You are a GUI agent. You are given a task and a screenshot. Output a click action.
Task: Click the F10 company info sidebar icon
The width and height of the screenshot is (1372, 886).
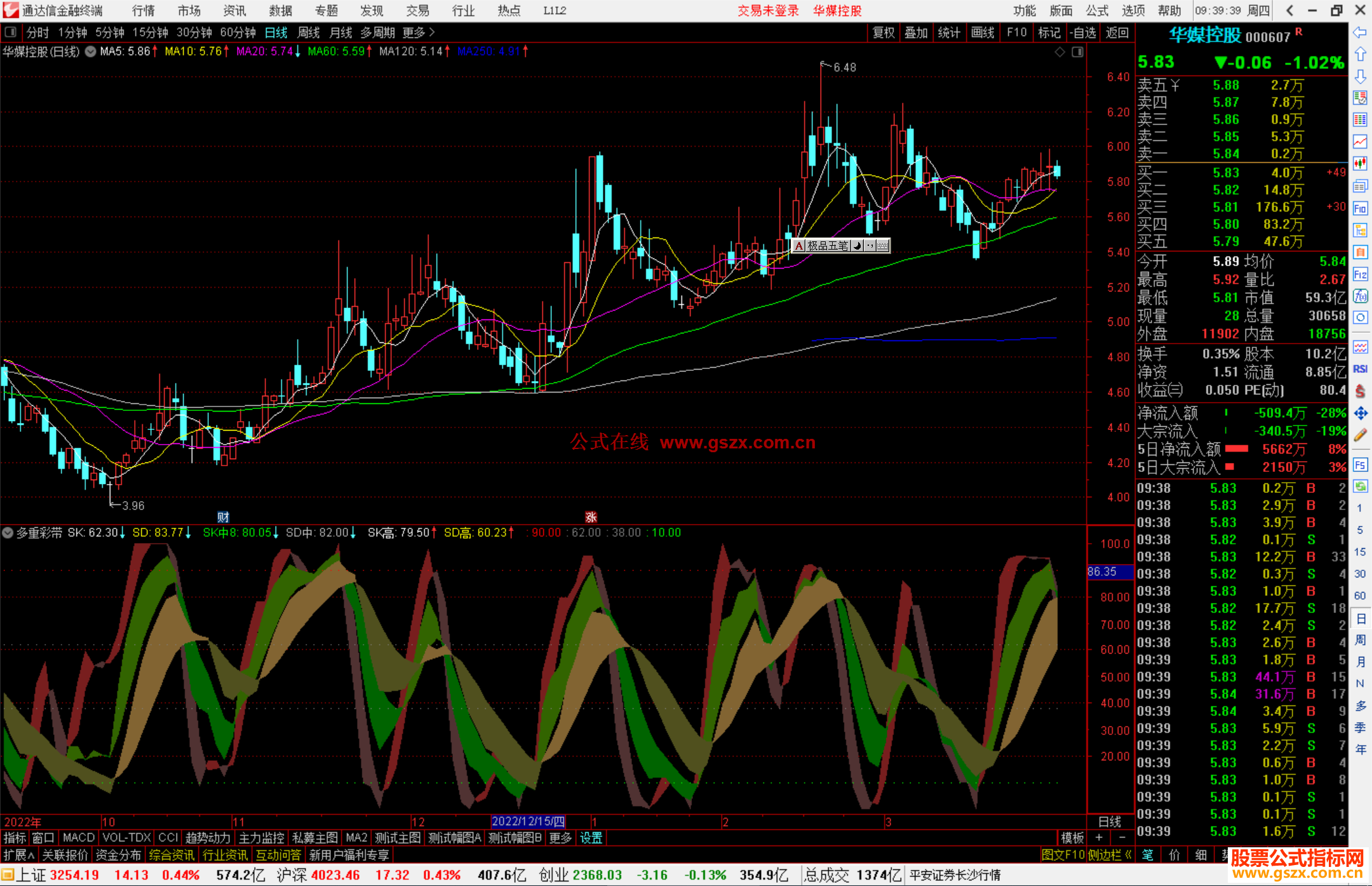point(1360,208)
